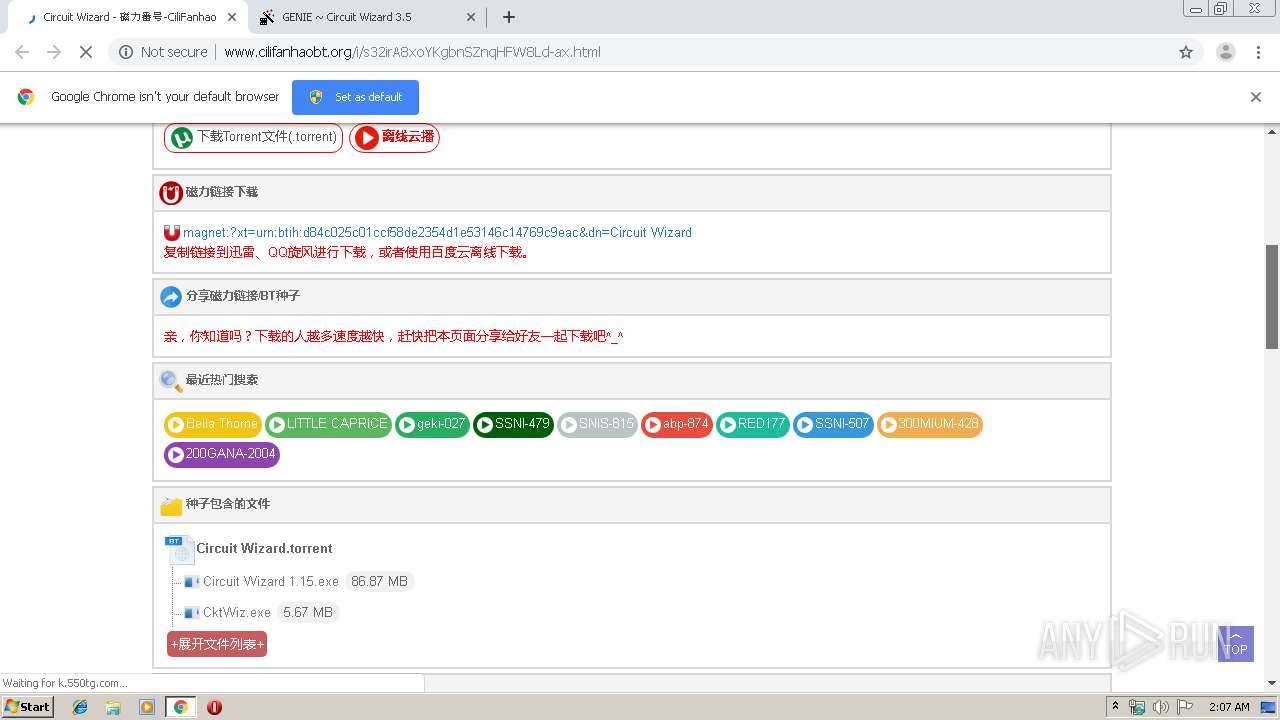This screenshot has width=1280, height=720.
Task: Open the abp-874 tag
Action: pyautogui.click(x=677, y=424)
